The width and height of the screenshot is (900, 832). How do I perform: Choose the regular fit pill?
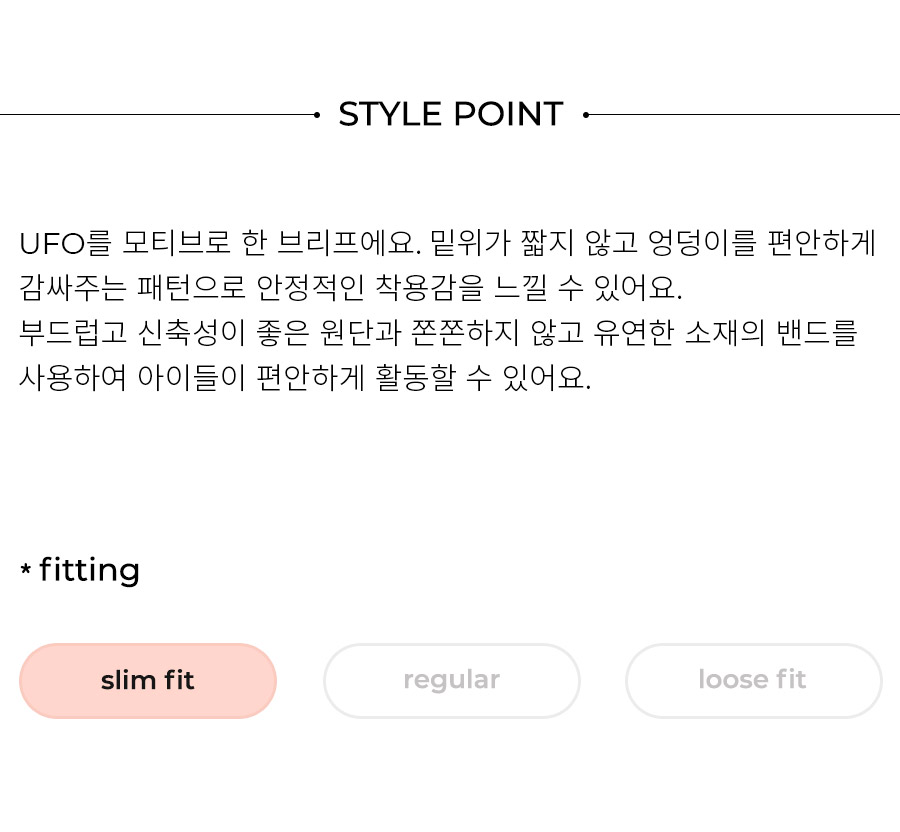pos(452,681)
